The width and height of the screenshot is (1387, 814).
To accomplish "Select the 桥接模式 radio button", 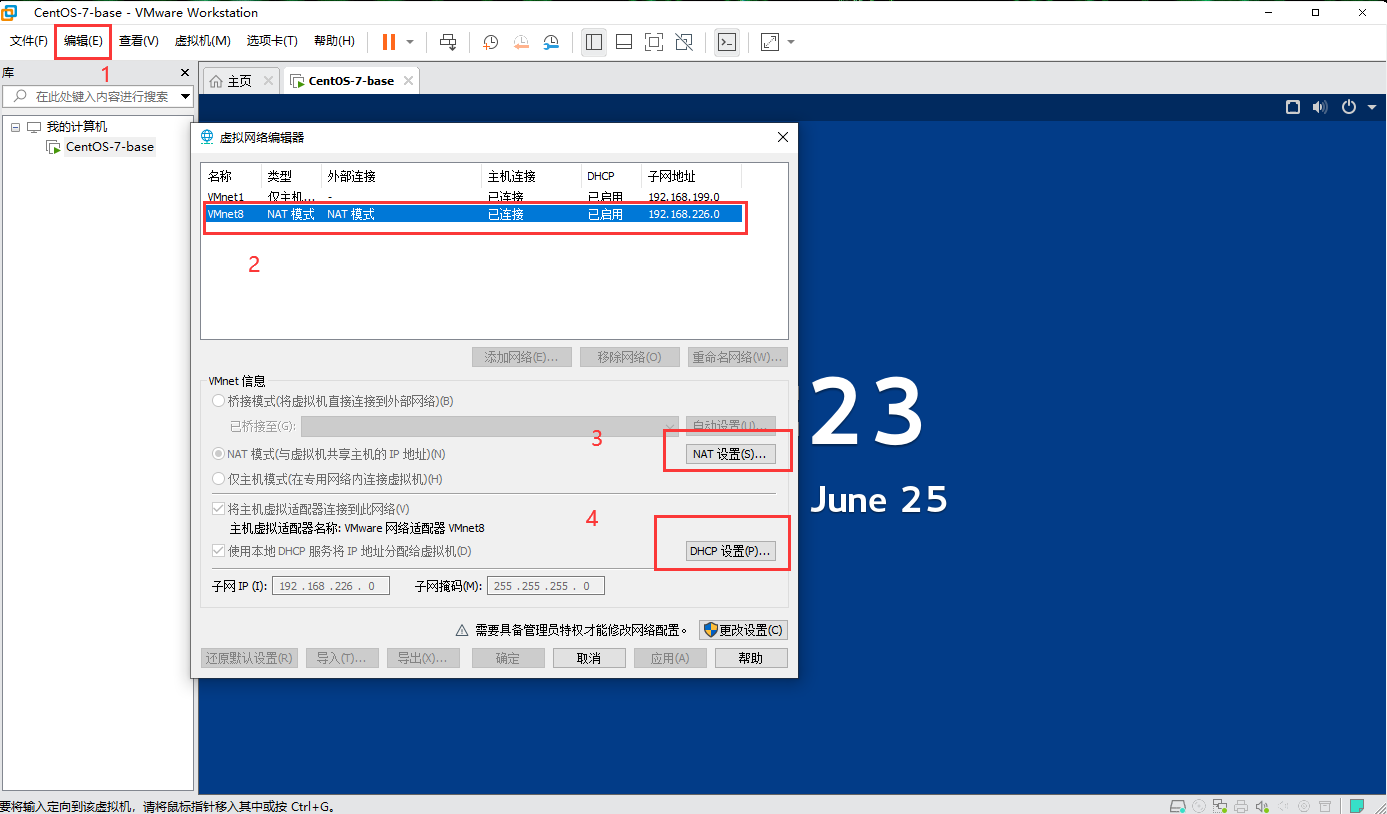I will click(x=218, y=401).
